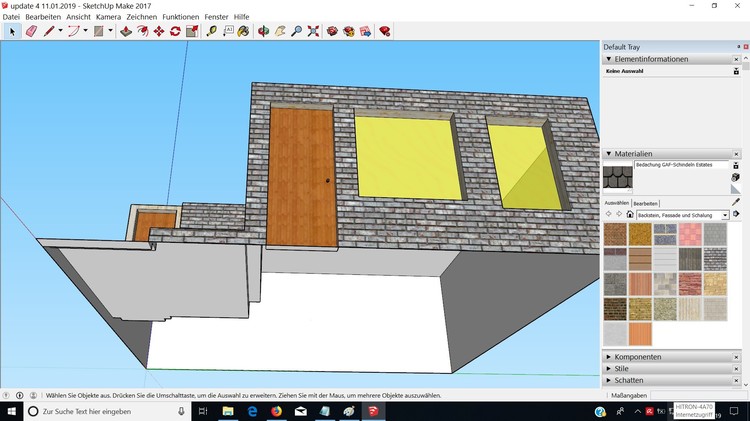This screenshot has height=421, width=750.
Task: Open the Ansicht menu
Action: point(78,17)
